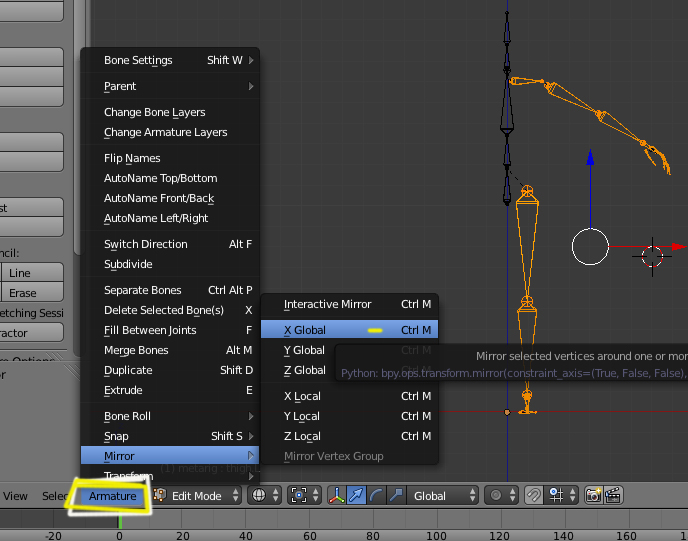688x541 pixels.
Task: Choose AutoName Left/Right
Action: tap(170, 218)
